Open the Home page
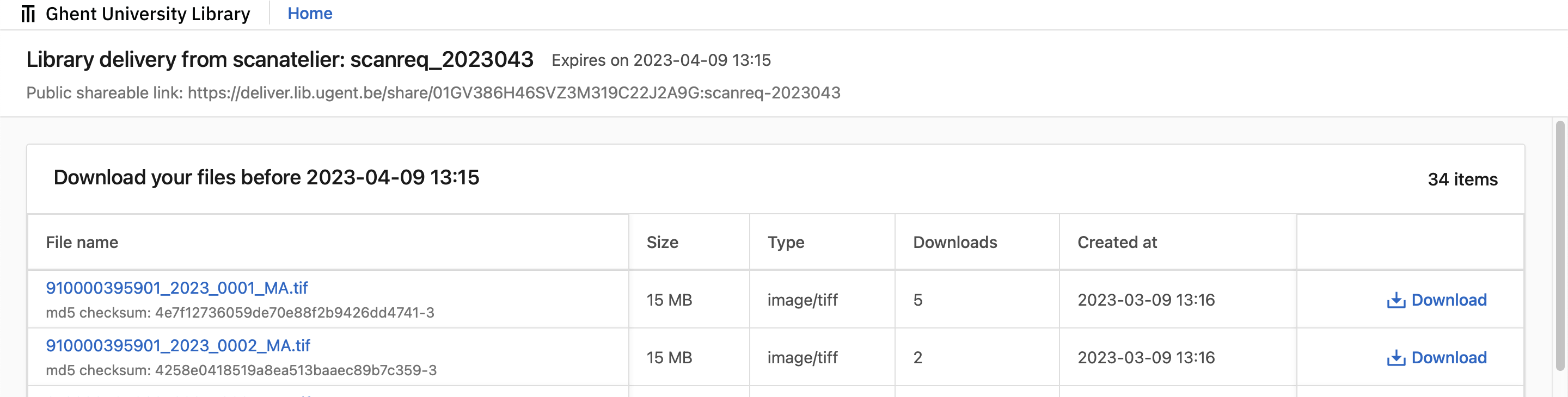 pos(309,13)
